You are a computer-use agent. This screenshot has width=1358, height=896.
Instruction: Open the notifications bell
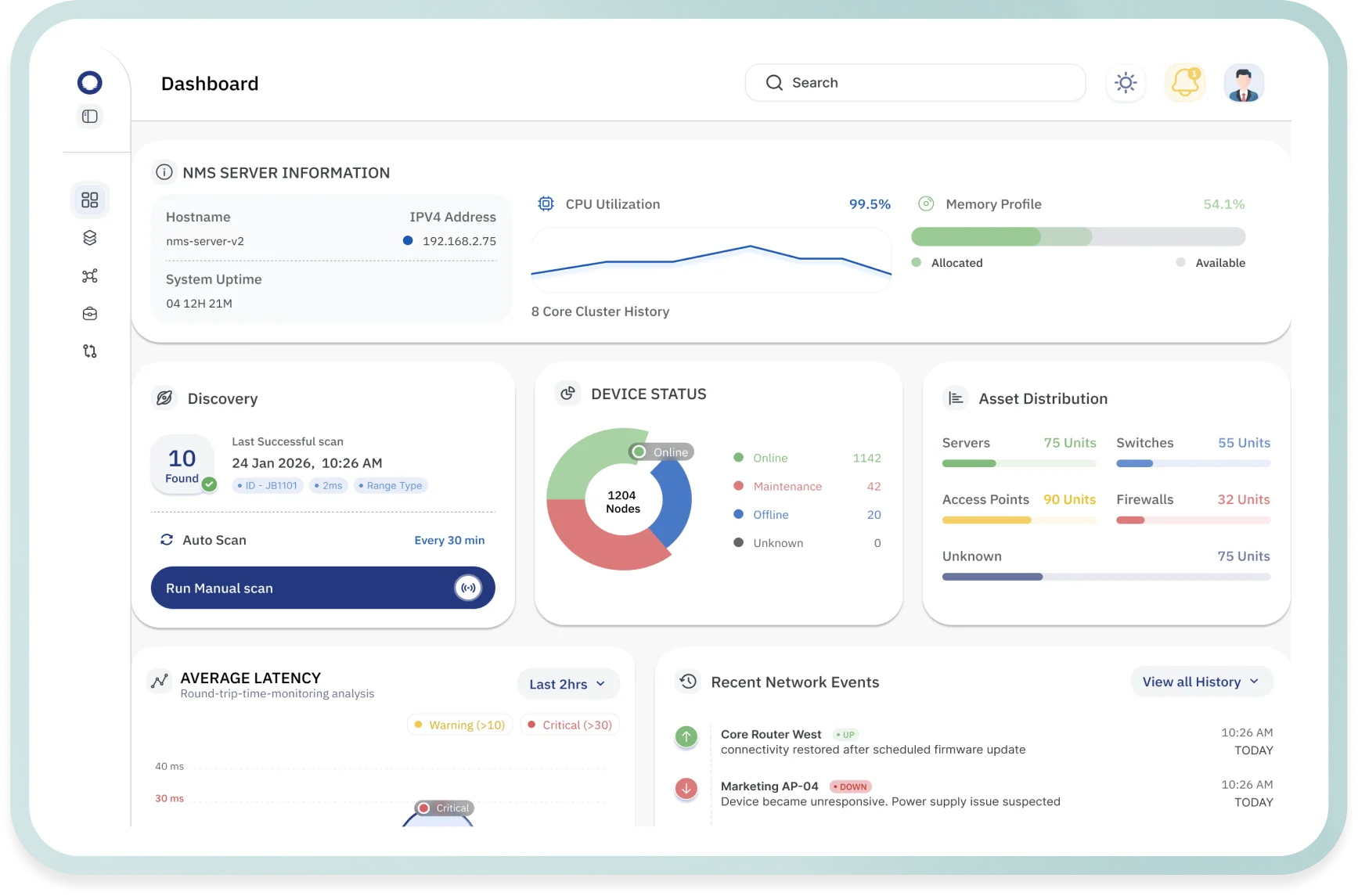(1185, 83)
